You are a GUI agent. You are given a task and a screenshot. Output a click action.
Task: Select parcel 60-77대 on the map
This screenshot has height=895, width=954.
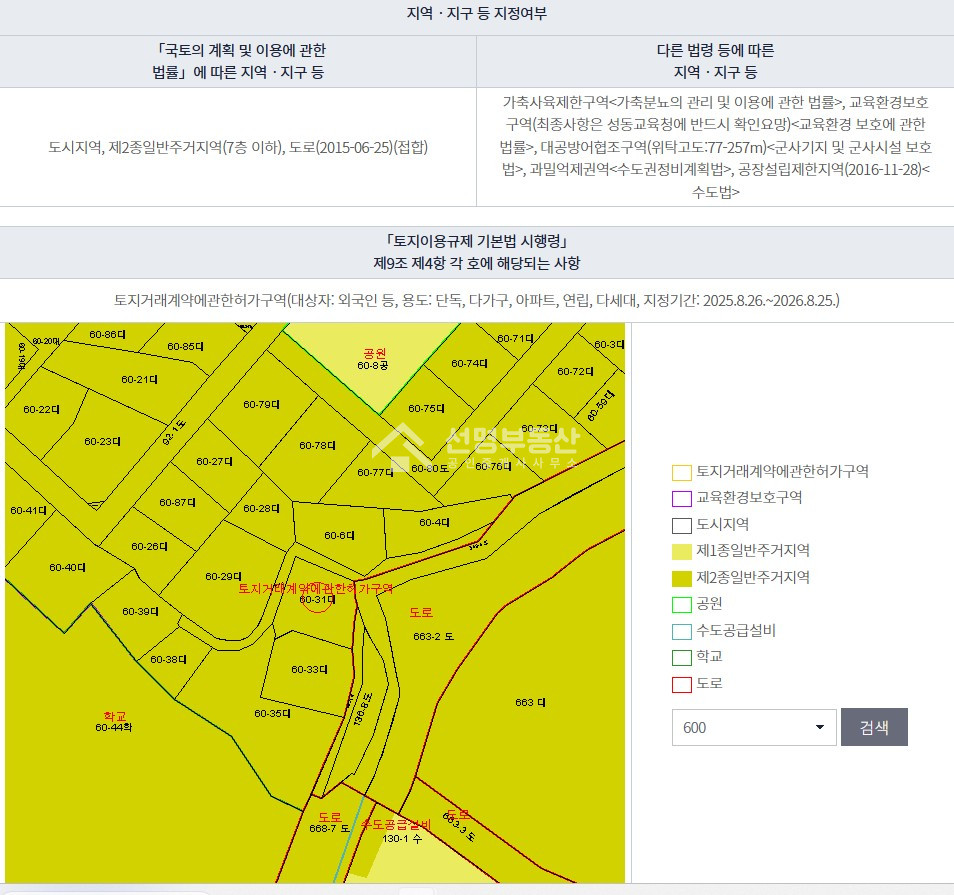pyautogui.click(x=375, y=472)
